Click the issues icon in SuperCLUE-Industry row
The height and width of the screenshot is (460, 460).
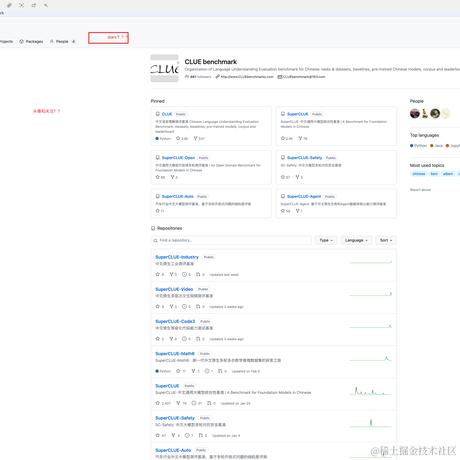[x=184, y=274]
